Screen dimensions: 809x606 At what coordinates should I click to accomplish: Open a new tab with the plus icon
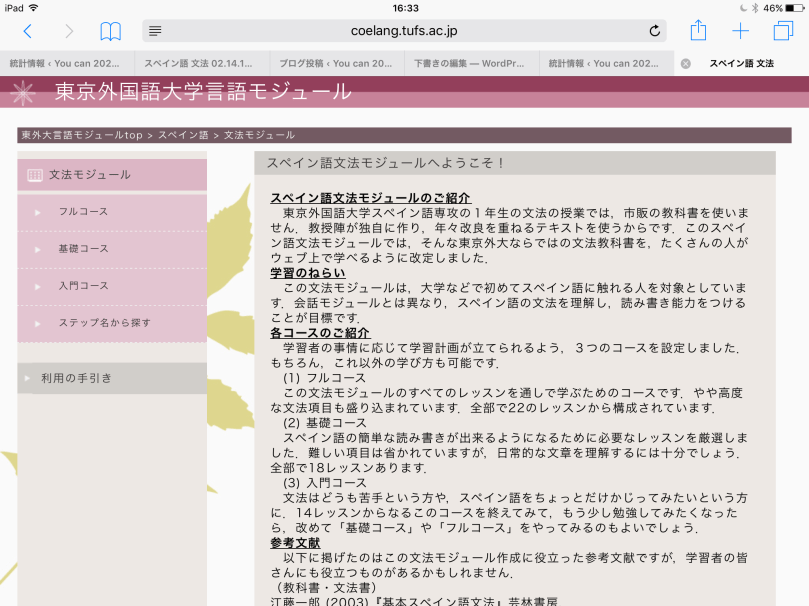[740, 31]
